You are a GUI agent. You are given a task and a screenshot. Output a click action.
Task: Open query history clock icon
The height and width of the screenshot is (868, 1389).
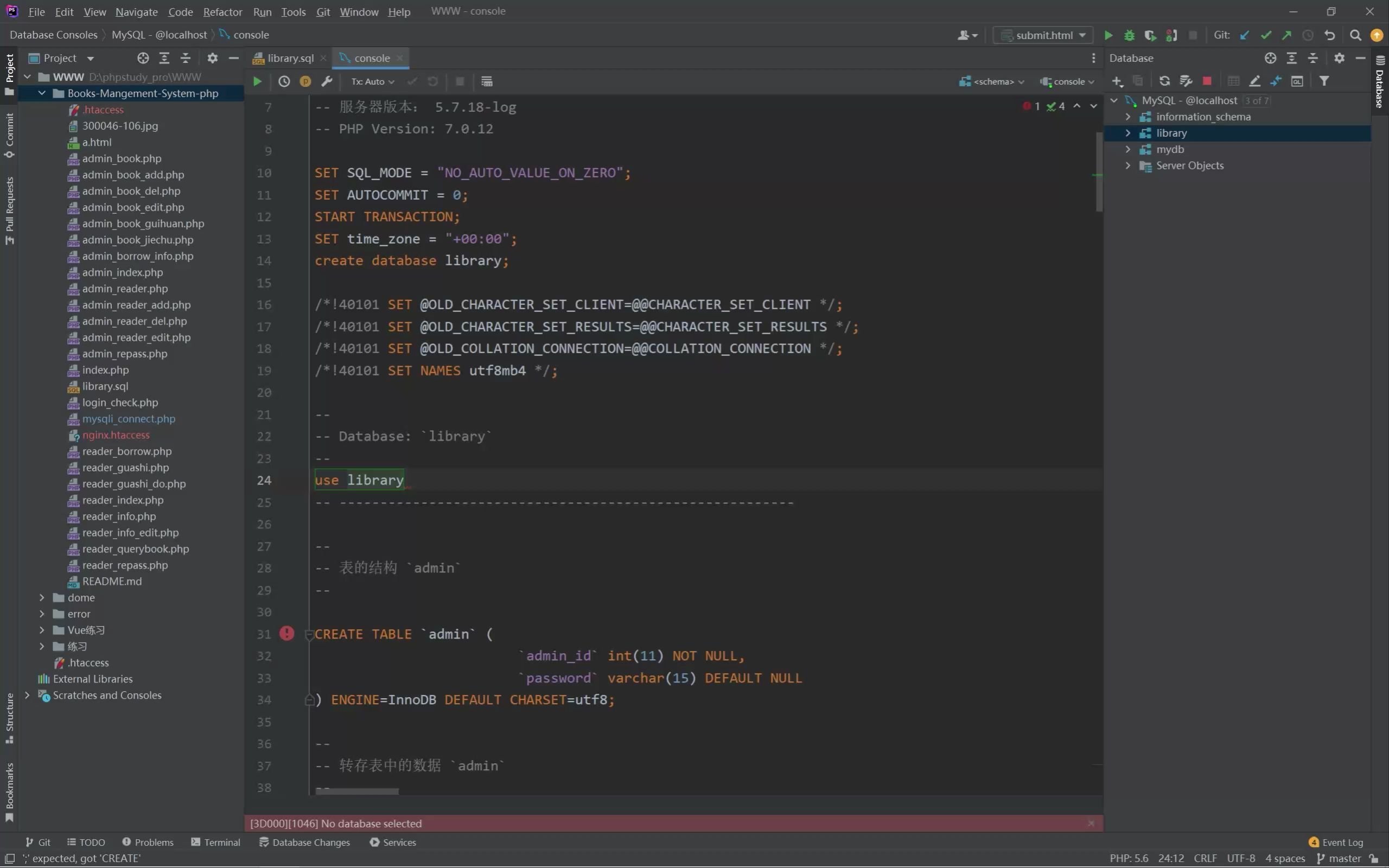(x=284, y=81)
